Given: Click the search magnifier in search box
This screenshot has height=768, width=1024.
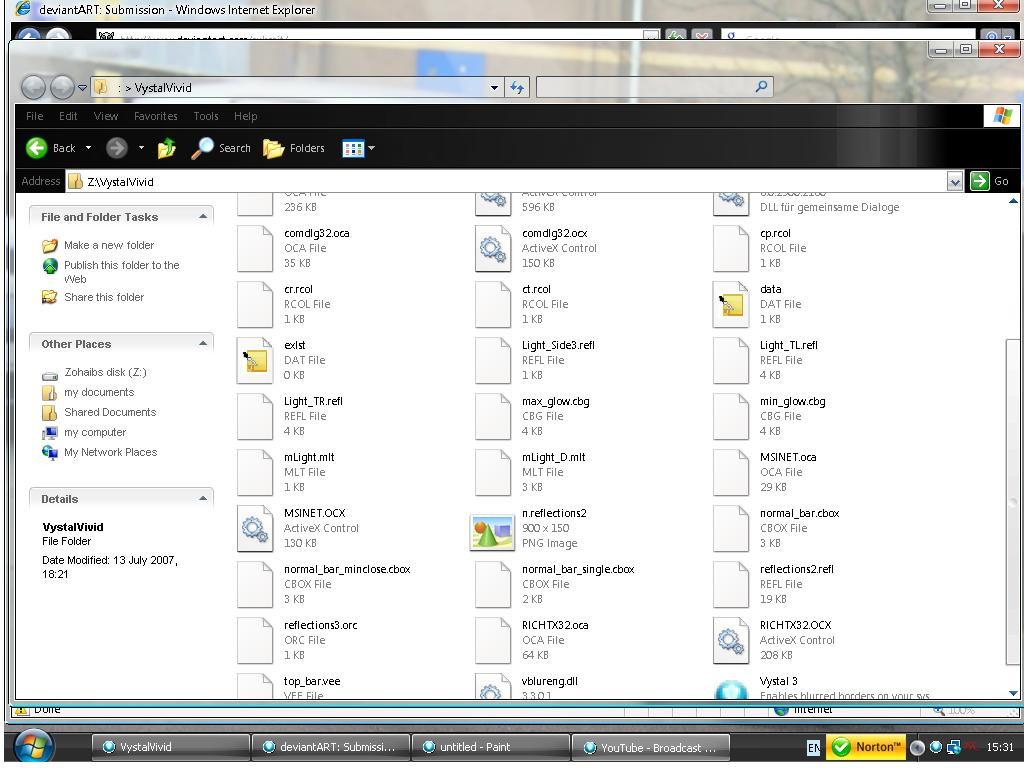Looking at the screenshot, I should 761,86.
